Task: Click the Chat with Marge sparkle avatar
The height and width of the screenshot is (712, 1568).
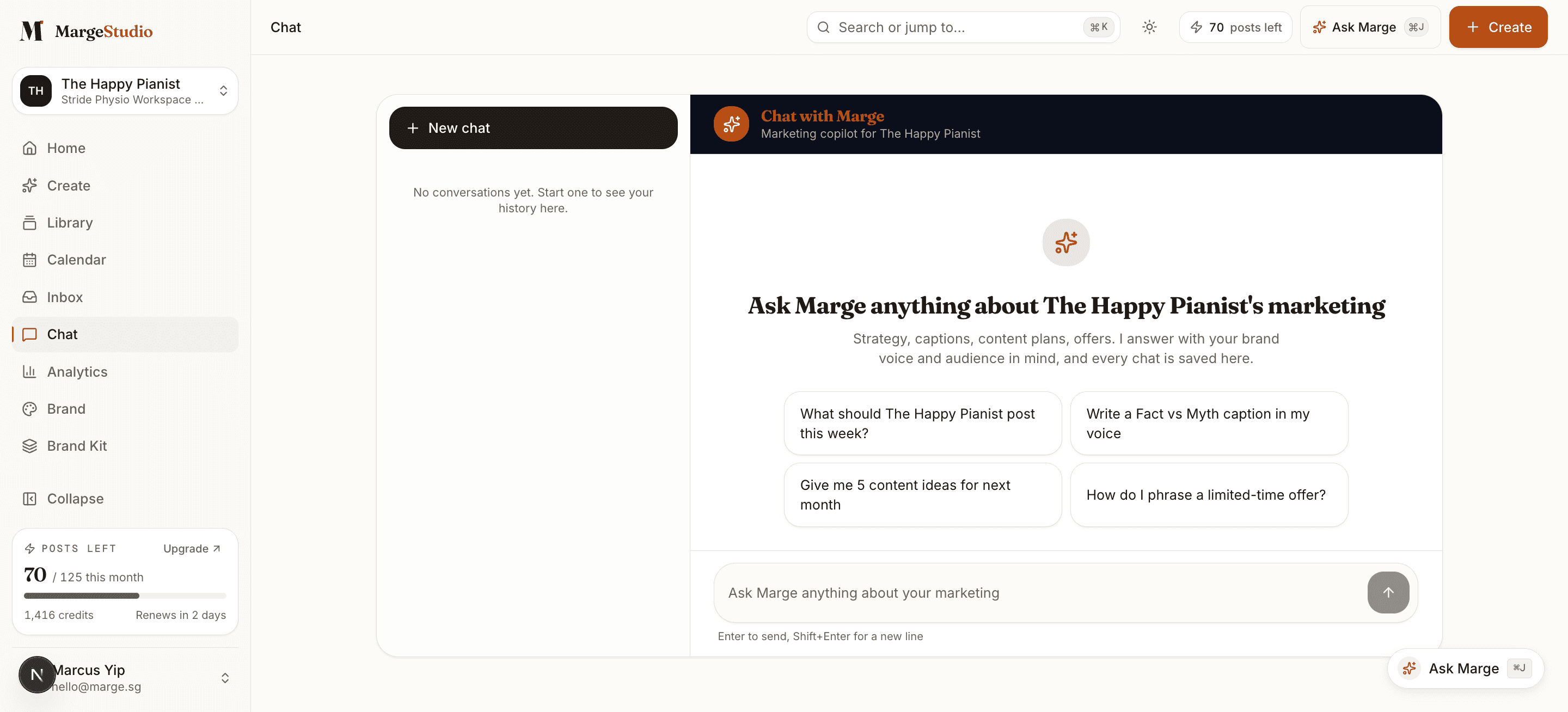Action: click(731, 124)
